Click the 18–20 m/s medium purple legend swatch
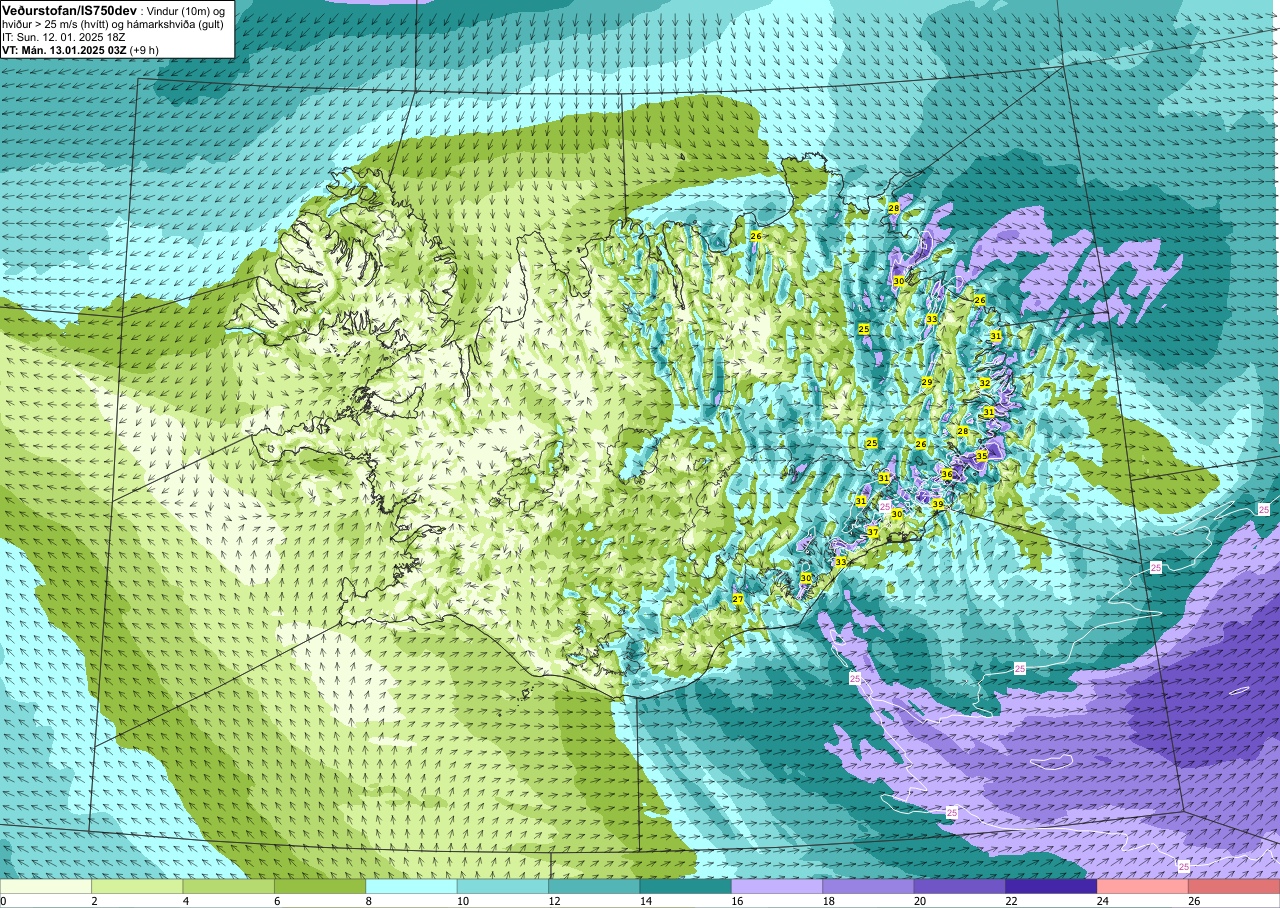This screenshot has height=908, width=1280. click(869, 886)
